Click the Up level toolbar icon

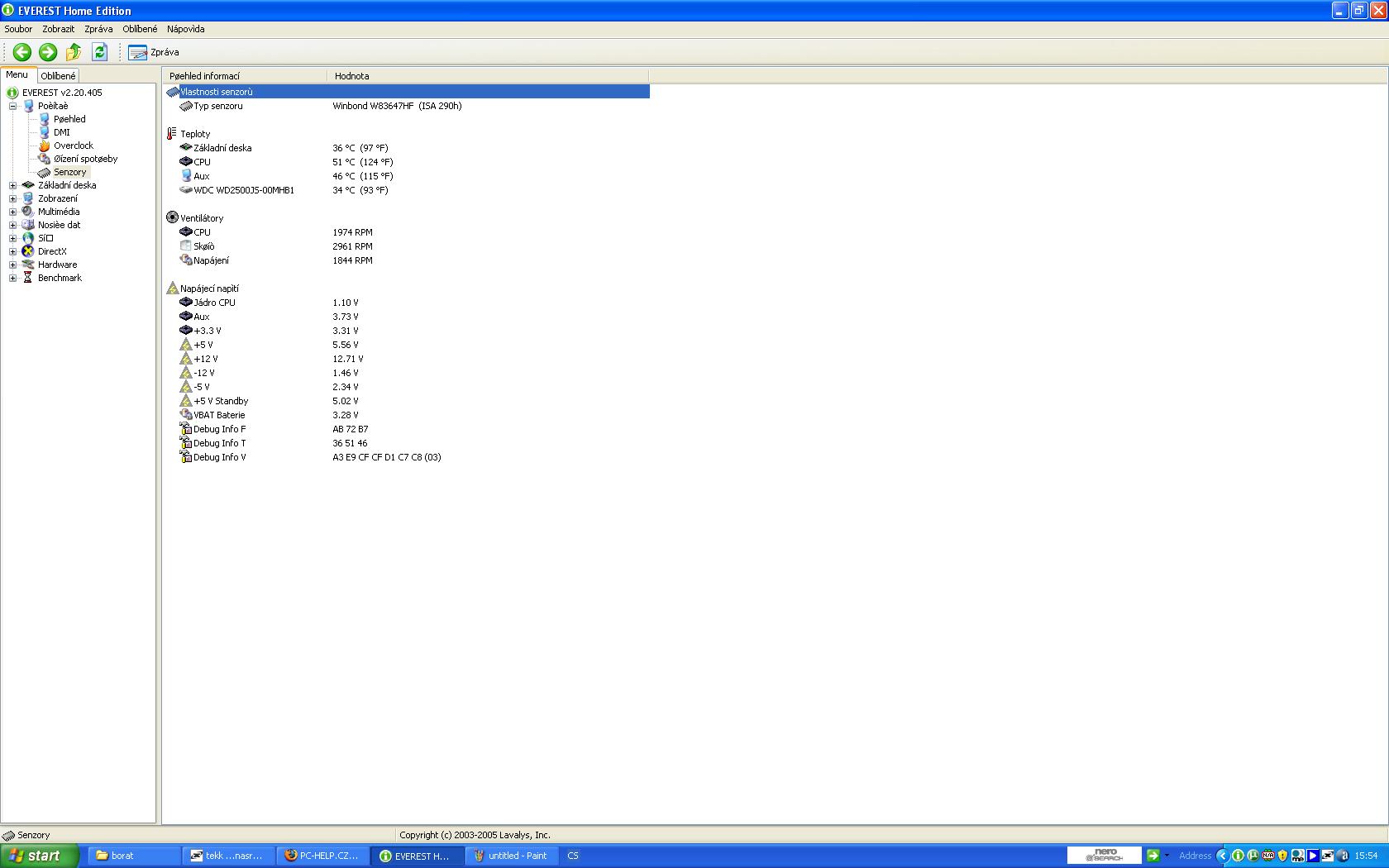pos(74,52)
